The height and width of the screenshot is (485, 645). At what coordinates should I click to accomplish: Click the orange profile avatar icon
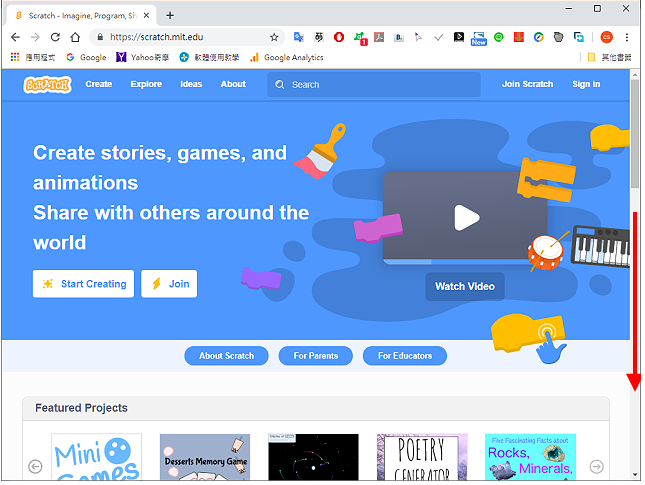coord(606,37)
